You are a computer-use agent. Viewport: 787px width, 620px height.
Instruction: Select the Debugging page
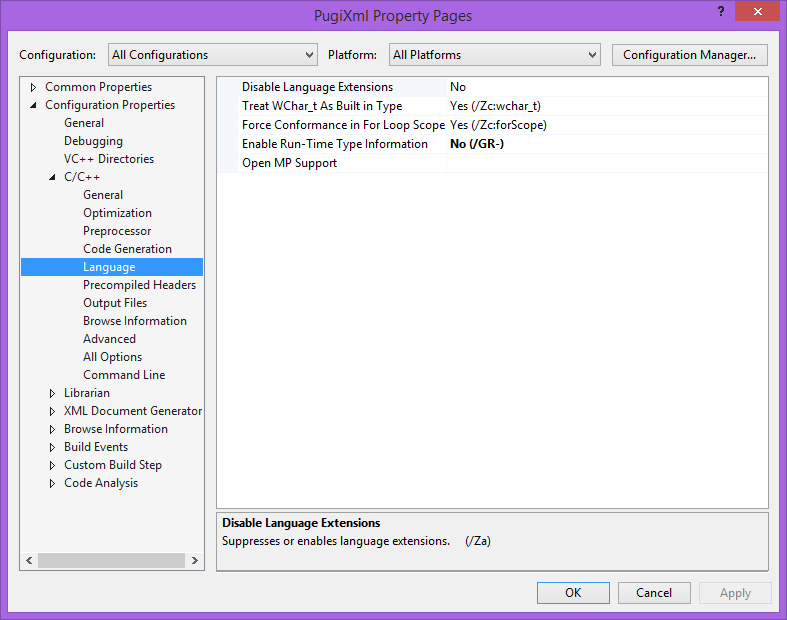93,141
